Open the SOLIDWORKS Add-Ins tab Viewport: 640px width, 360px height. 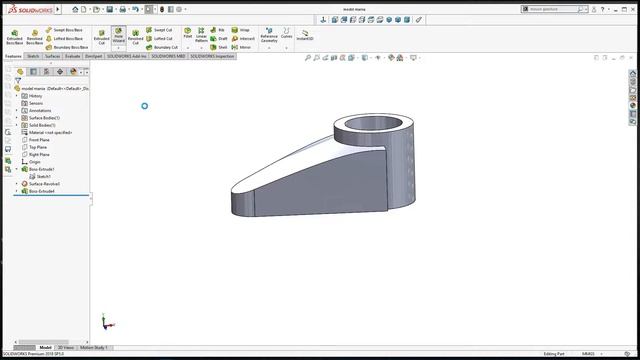click(x=127, y=56)
